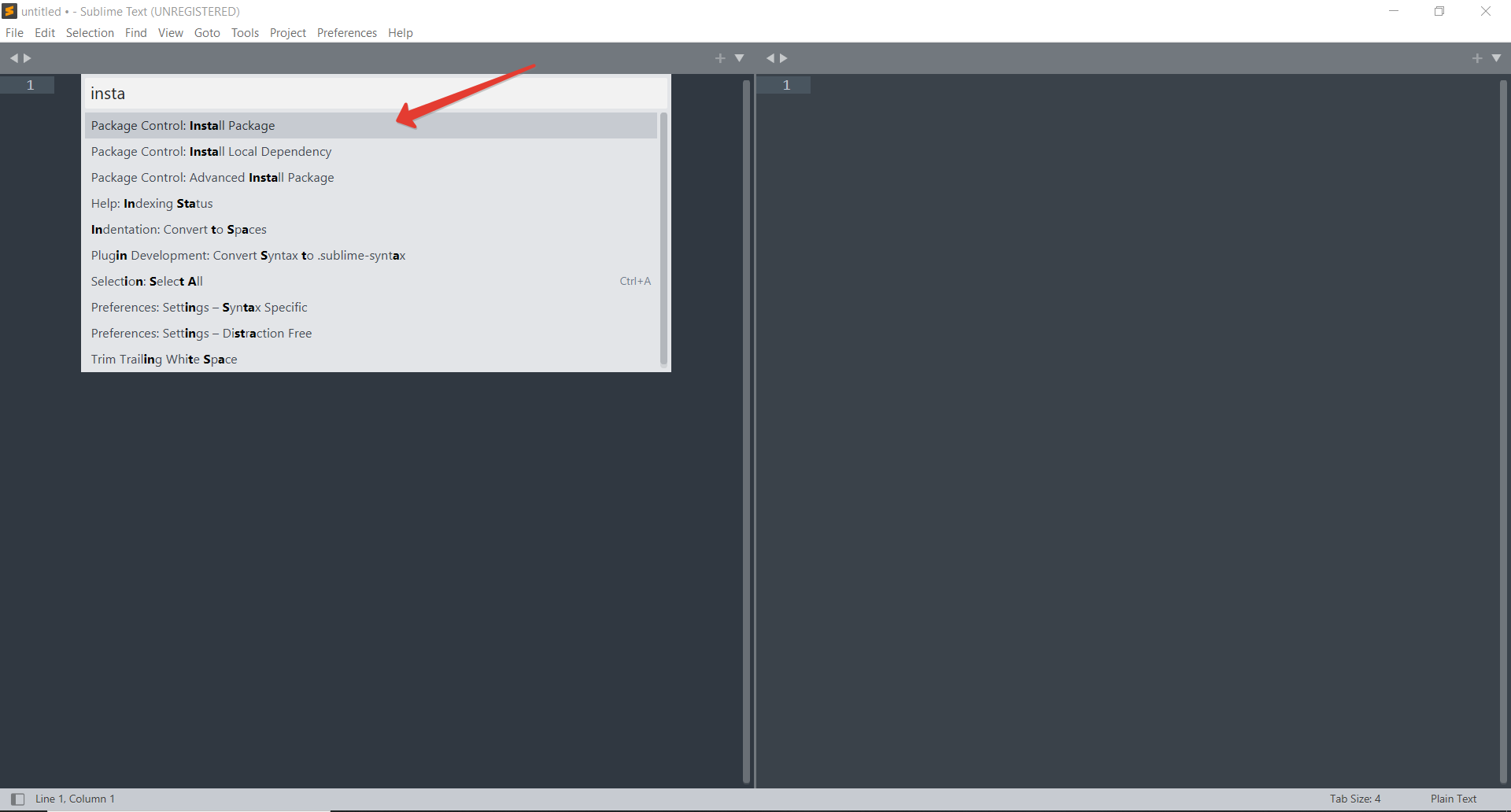Open the Tools menu
The height and width of the screenshot is (812, 1511).
pyautogui.click(x=245, y=33)
